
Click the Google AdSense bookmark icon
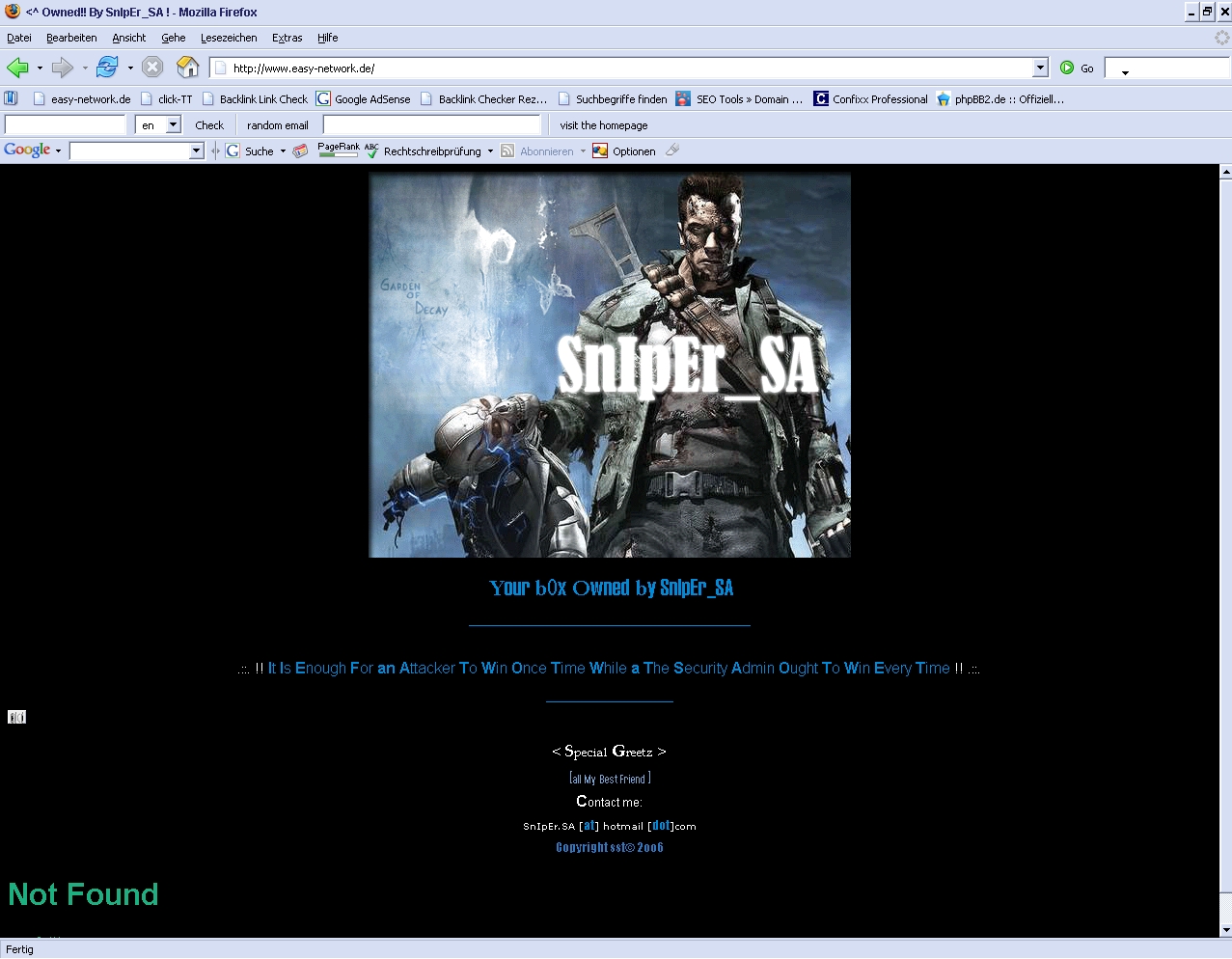click(323, 98)
